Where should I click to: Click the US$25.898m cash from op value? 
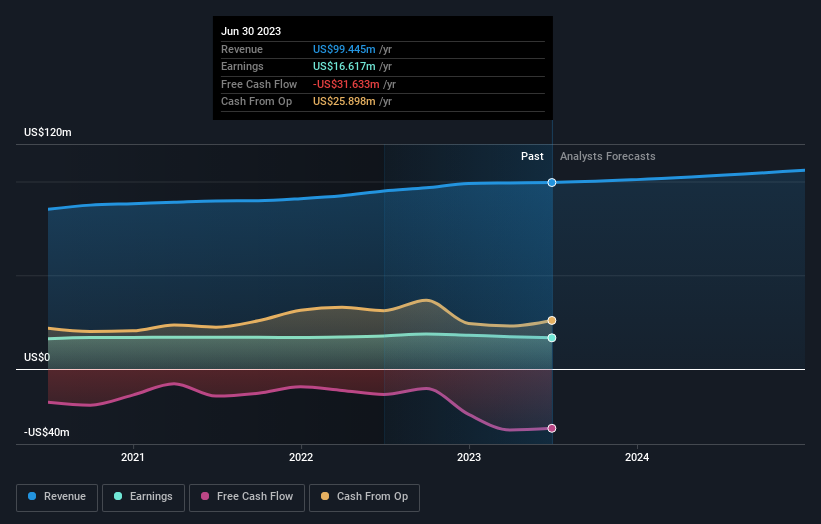[344, 102]
